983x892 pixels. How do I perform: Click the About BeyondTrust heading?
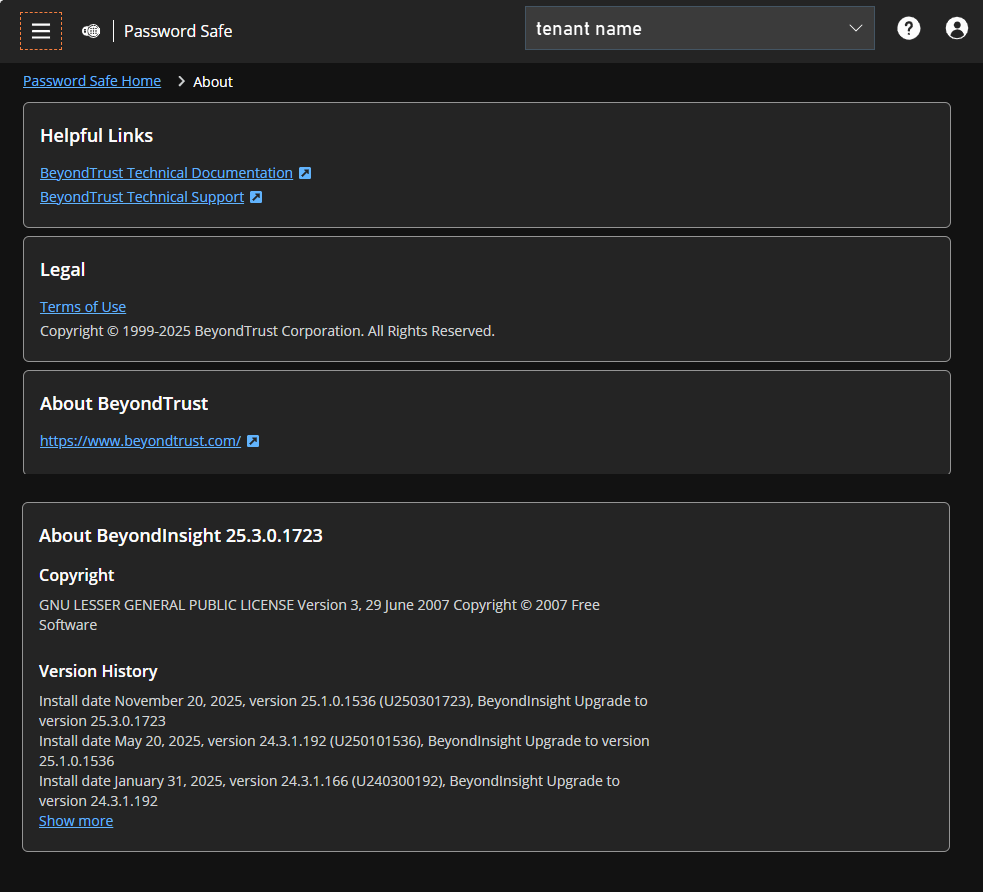tap(124, 404)
